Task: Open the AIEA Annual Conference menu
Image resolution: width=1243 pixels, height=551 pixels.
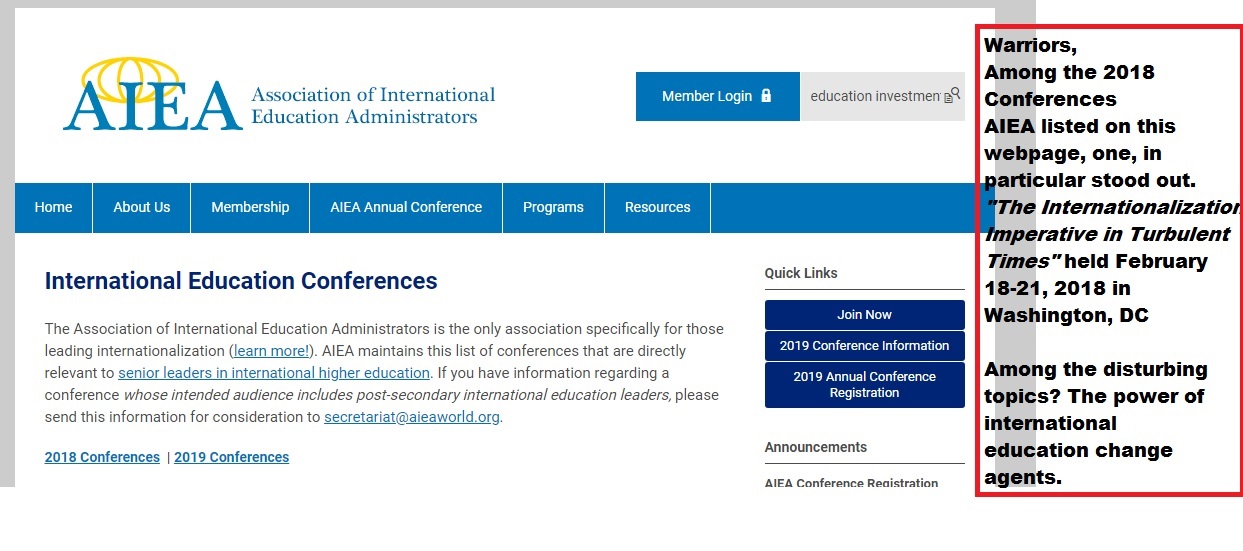Action: tap(406, 208)
